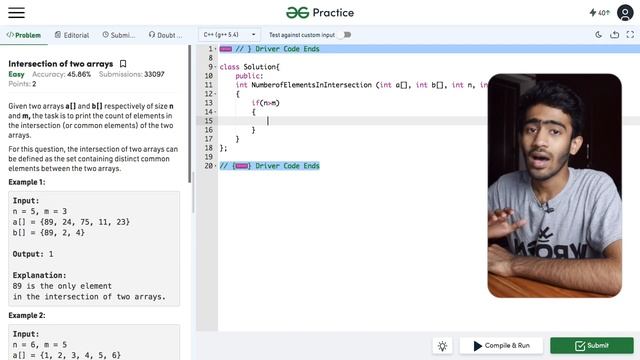
Task: Click line number 18 in gutter
Action: coord(209,148)
